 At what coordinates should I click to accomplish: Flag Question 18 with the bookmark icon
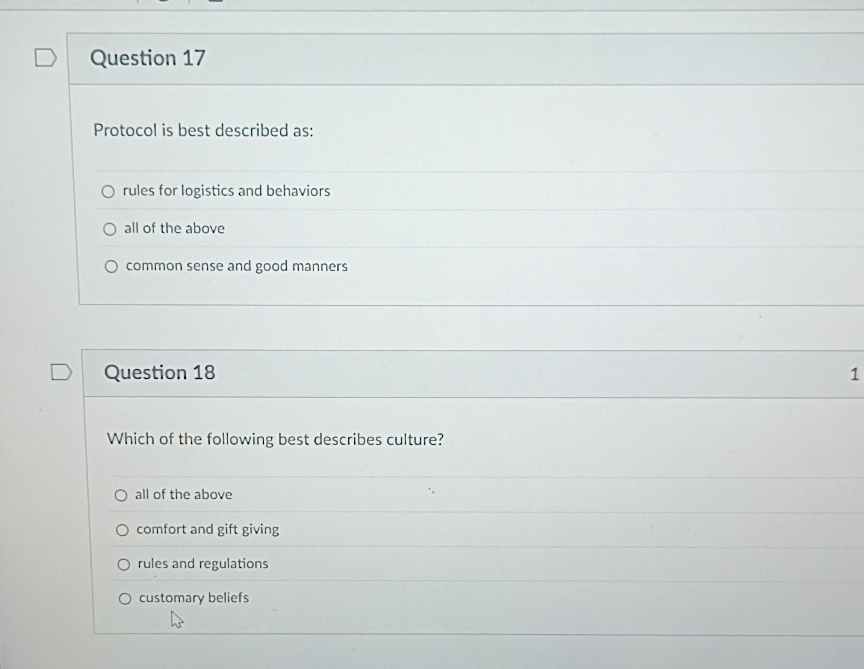61,372
